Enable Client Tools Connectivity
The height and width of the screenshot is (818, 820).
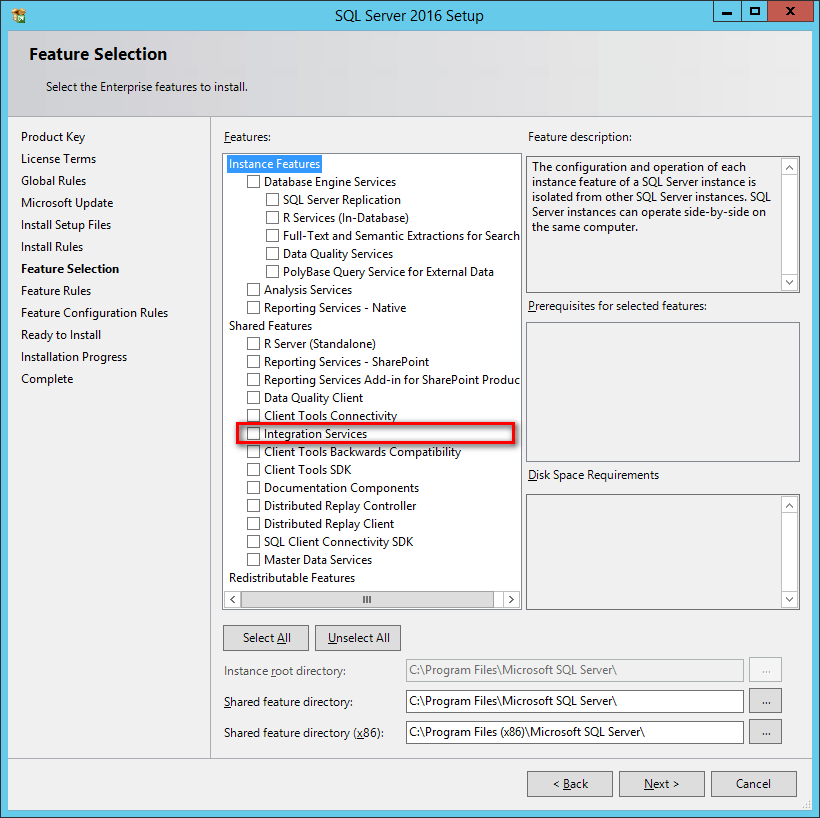[253, 415]
